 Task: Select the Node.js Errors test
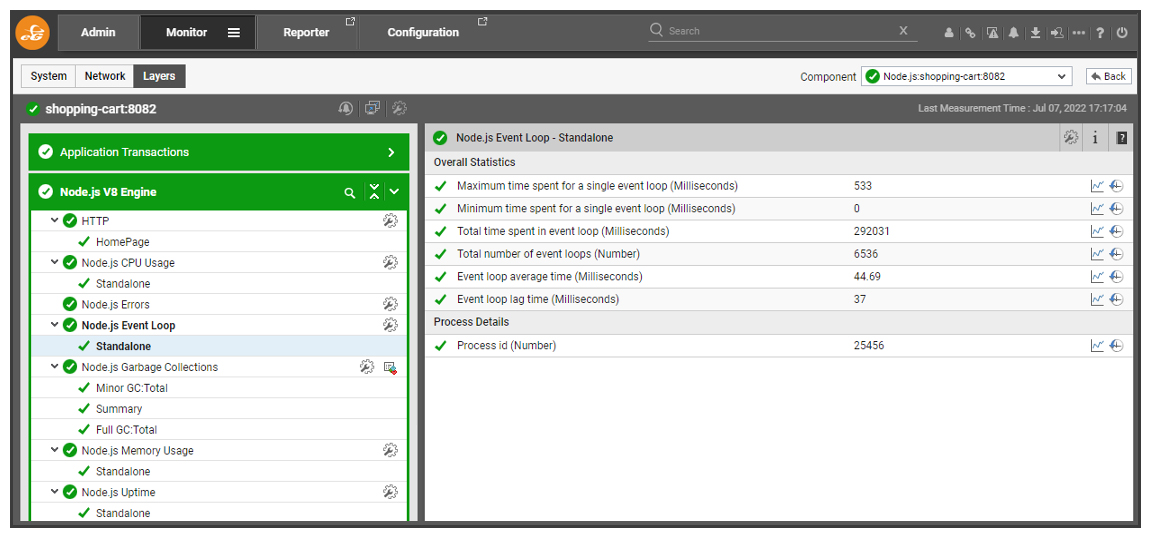[x=117, y=304]
